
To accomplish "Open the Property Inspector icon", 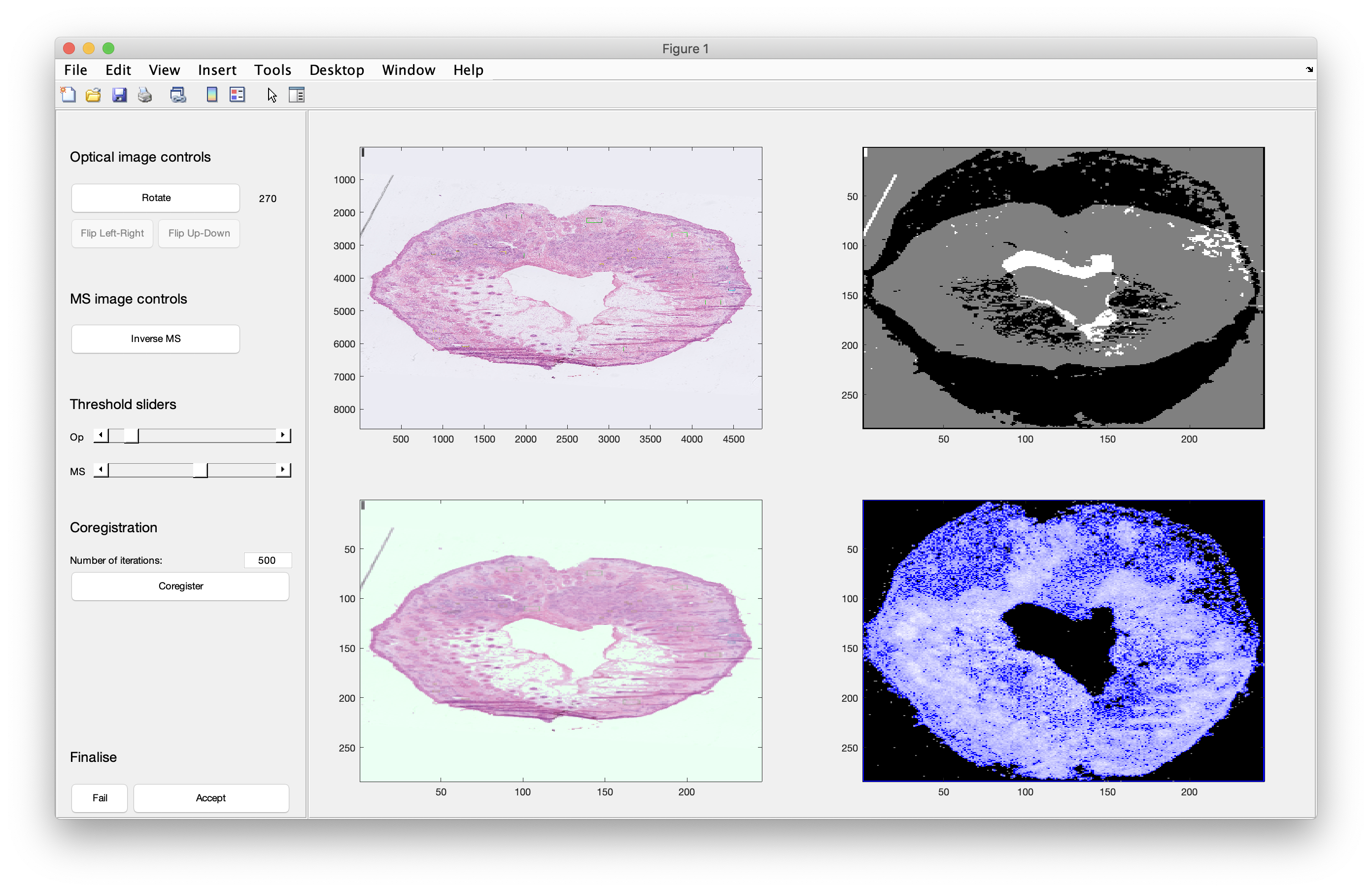I will [x=296, y=95].
